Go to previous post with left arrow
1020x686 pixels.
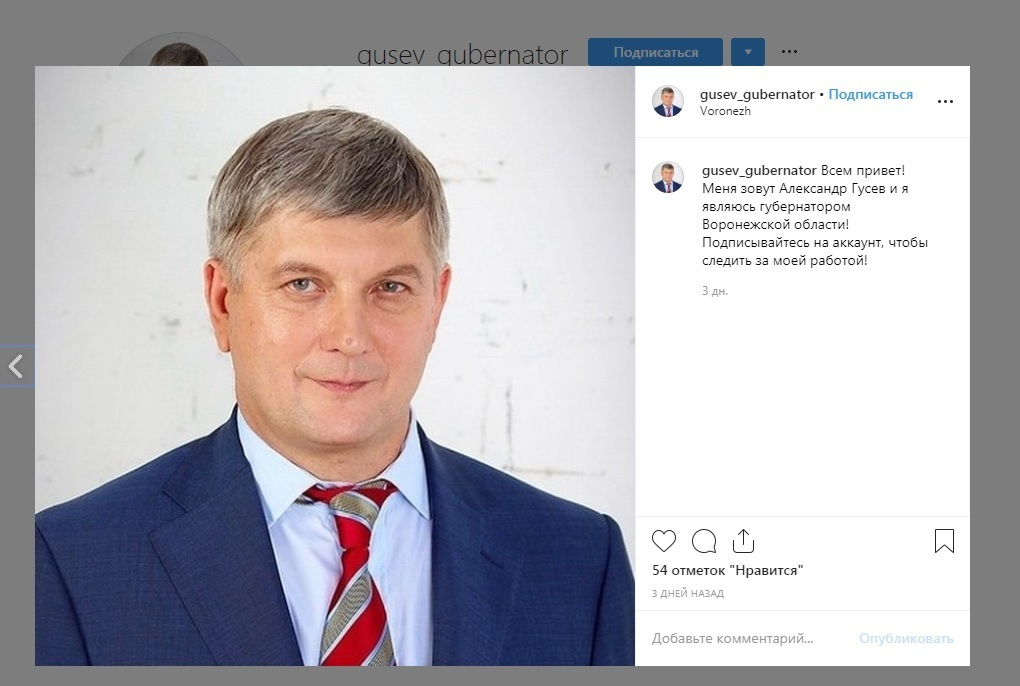coord(16,366)
